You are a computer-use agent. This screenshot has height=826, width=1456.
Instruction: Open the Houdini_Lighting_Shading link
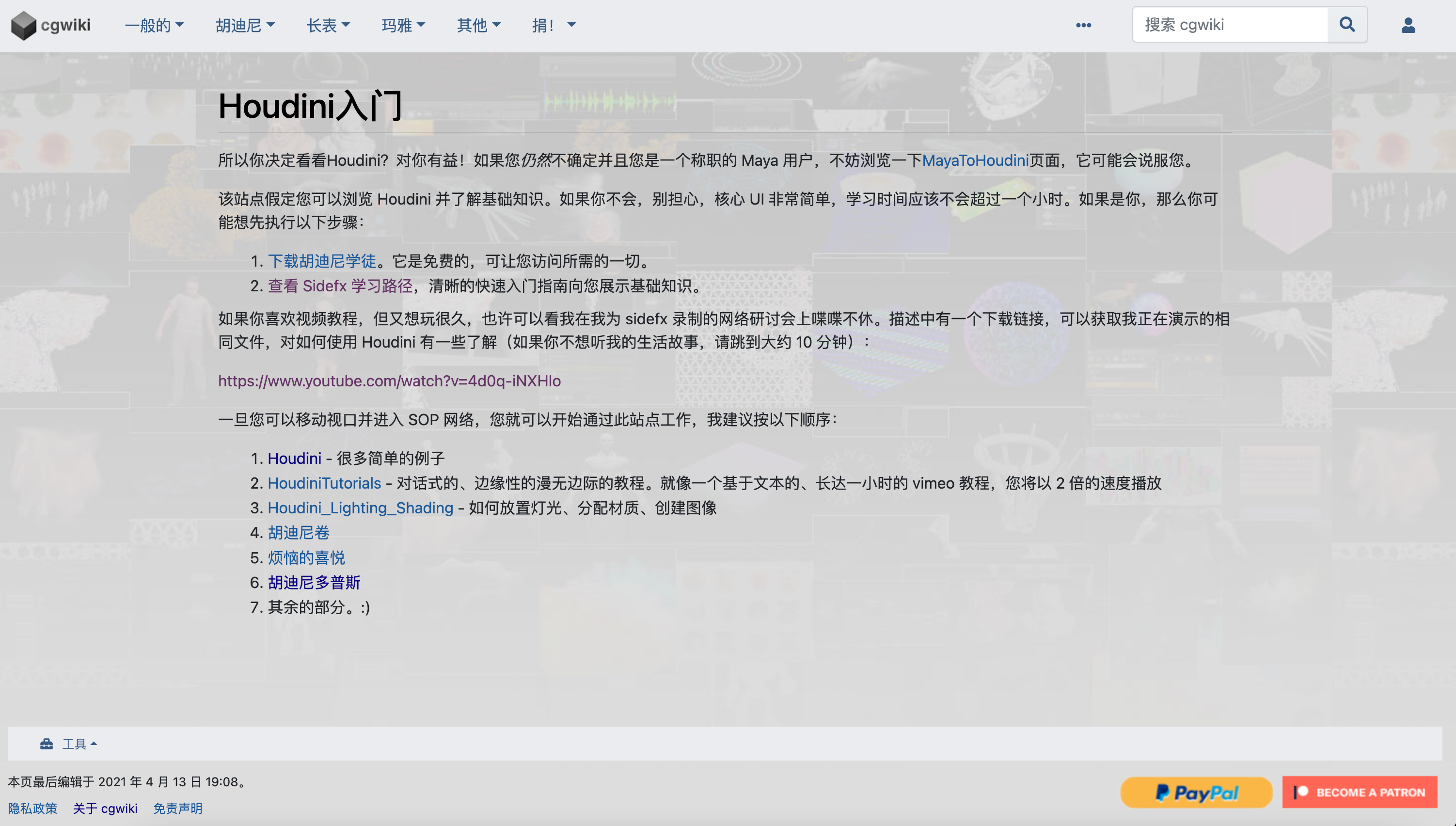360,508
